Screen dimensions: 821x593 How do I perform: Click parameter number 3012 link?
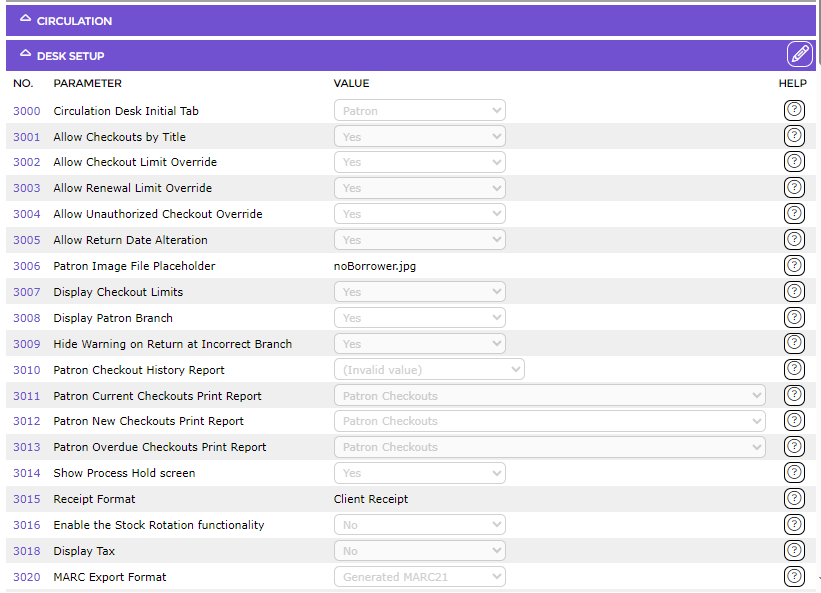[27, 421]
